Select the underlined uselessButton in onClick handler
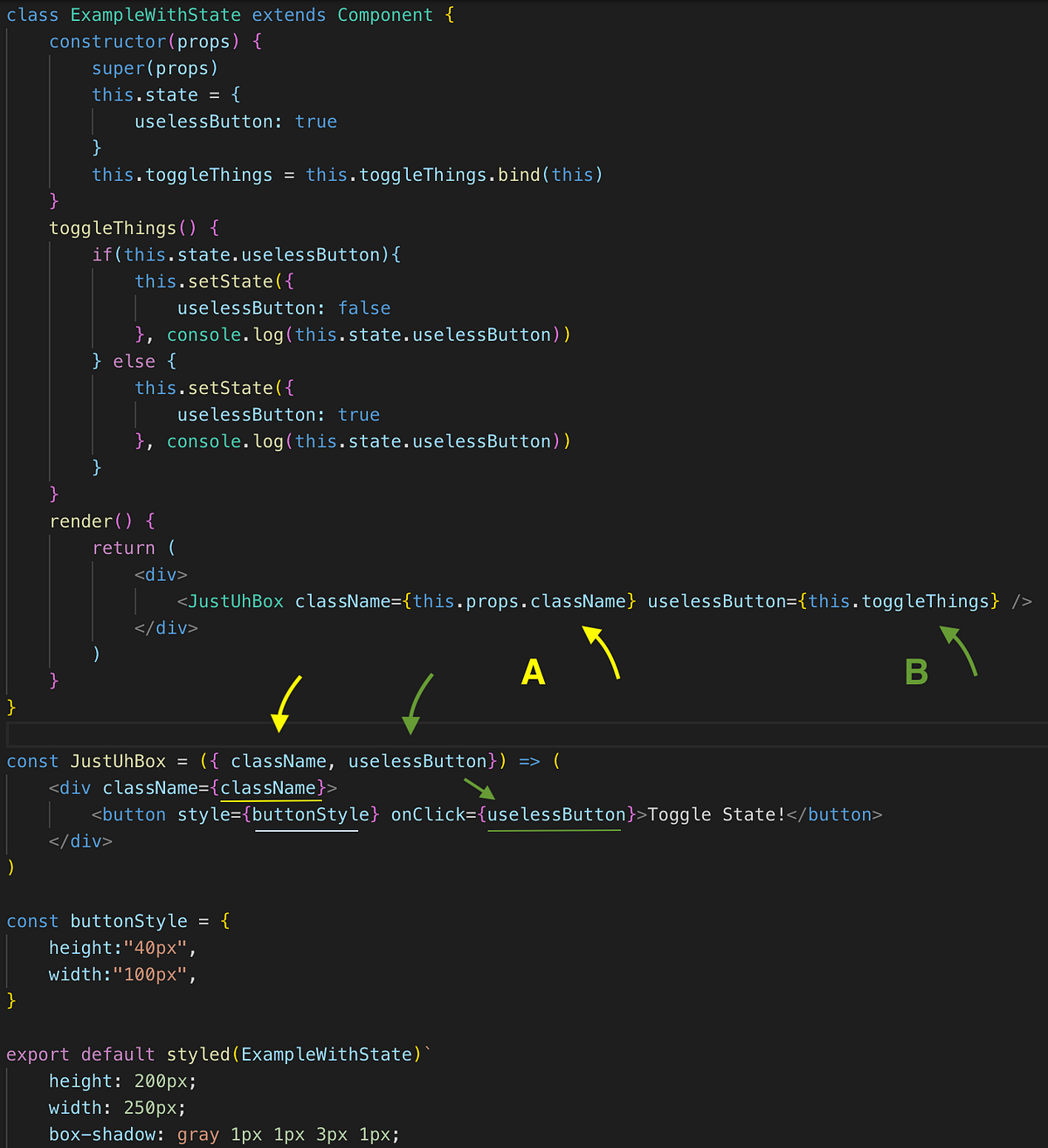The width and height of the screenshot is (1048, 1148). pyautogui.click(x=554, y=814)
